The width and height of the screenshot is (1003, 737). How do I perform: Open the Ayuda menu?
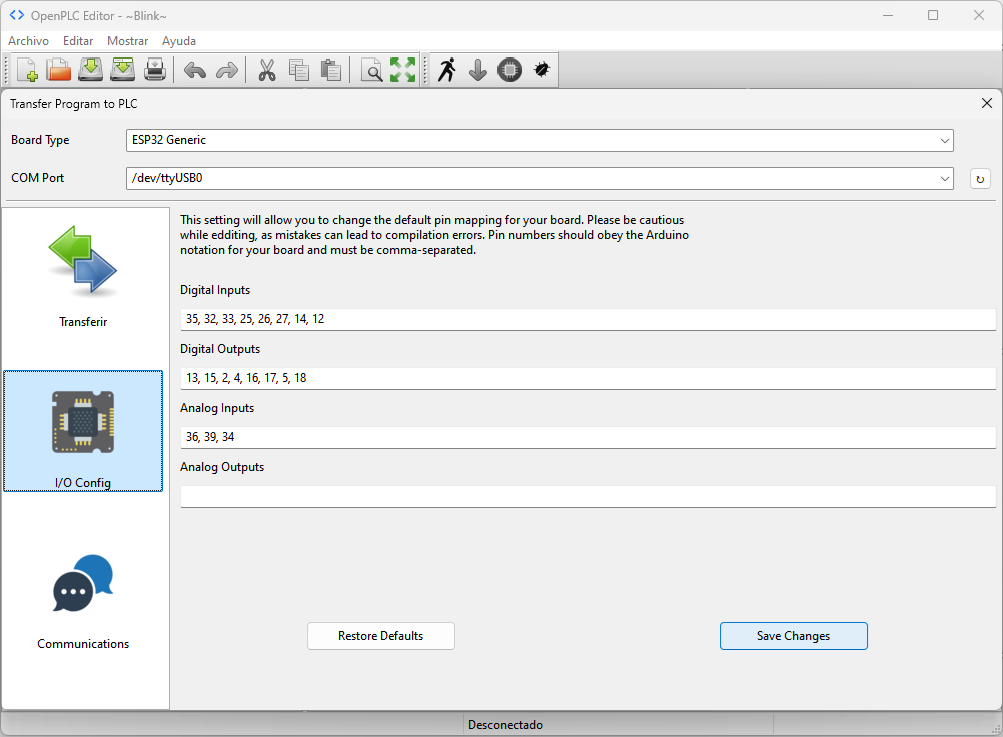click(179, 41)
